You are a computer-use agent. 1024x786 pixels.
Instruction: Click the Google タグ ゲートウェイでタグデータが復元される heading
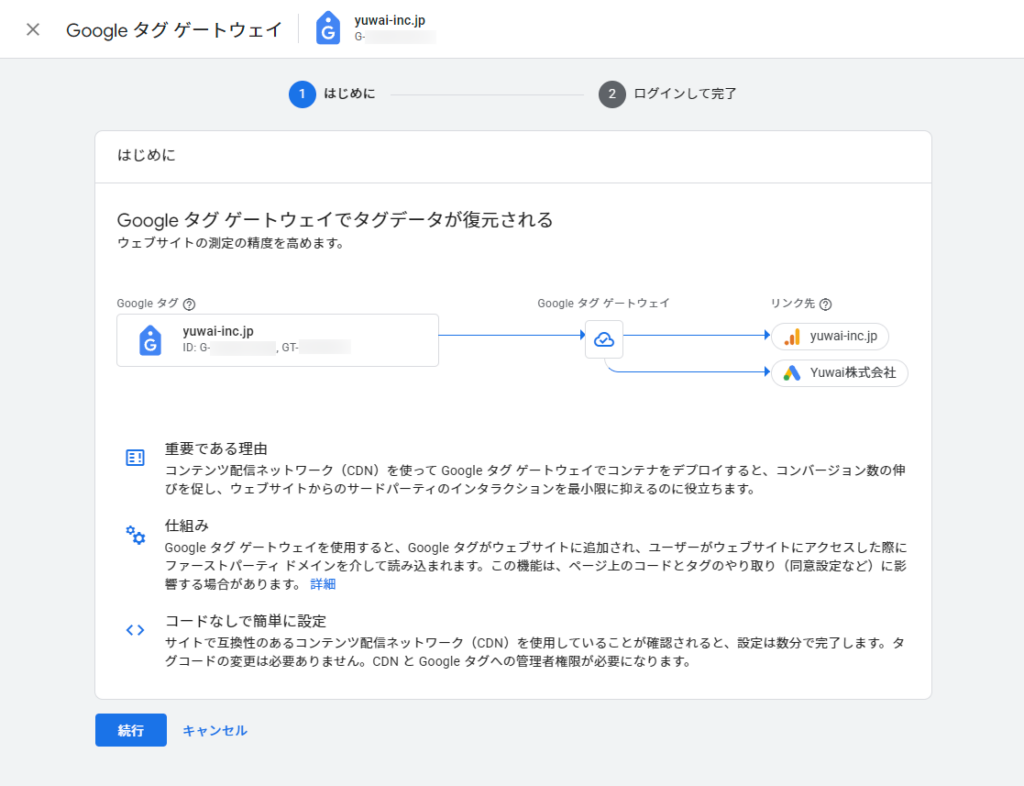pos(335,220)
